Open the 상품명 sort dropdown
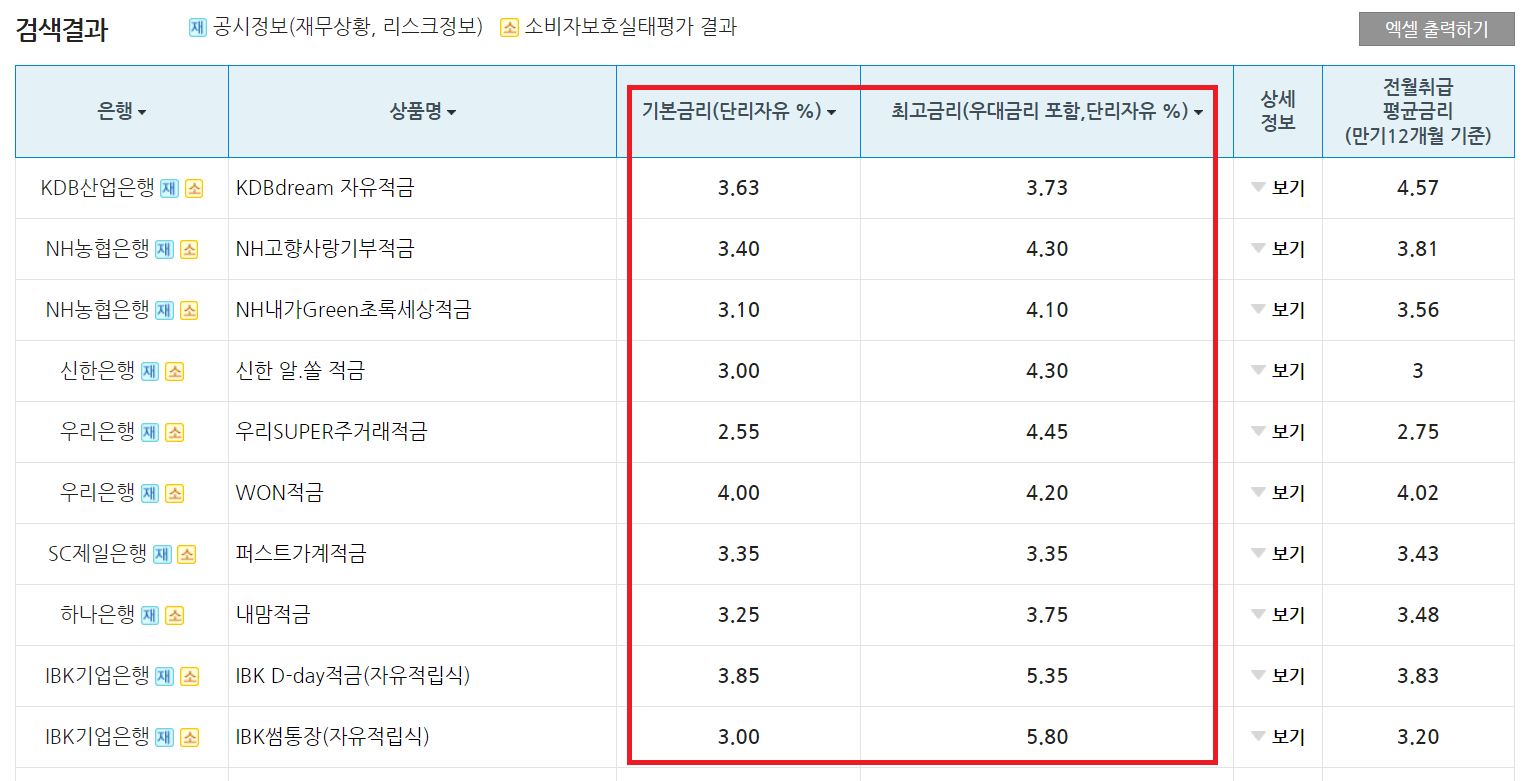 (423, 111)
